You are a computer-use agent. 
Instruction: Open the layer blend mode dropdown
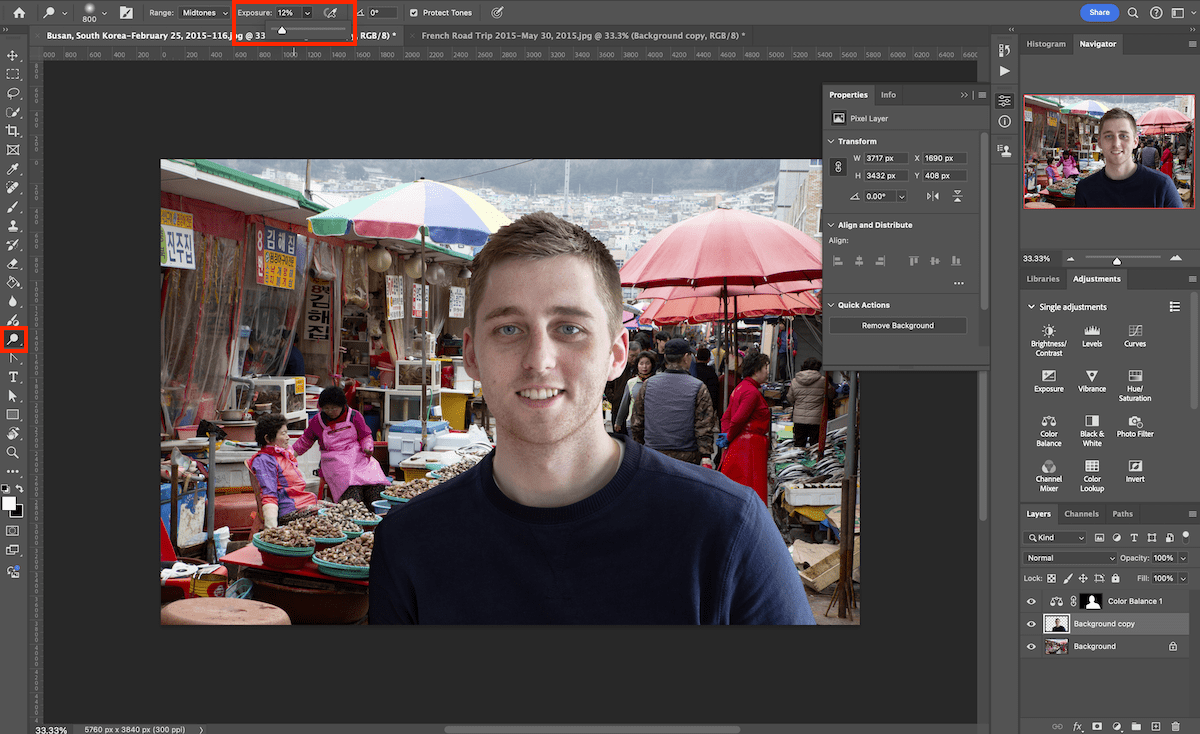(1069, 558)
